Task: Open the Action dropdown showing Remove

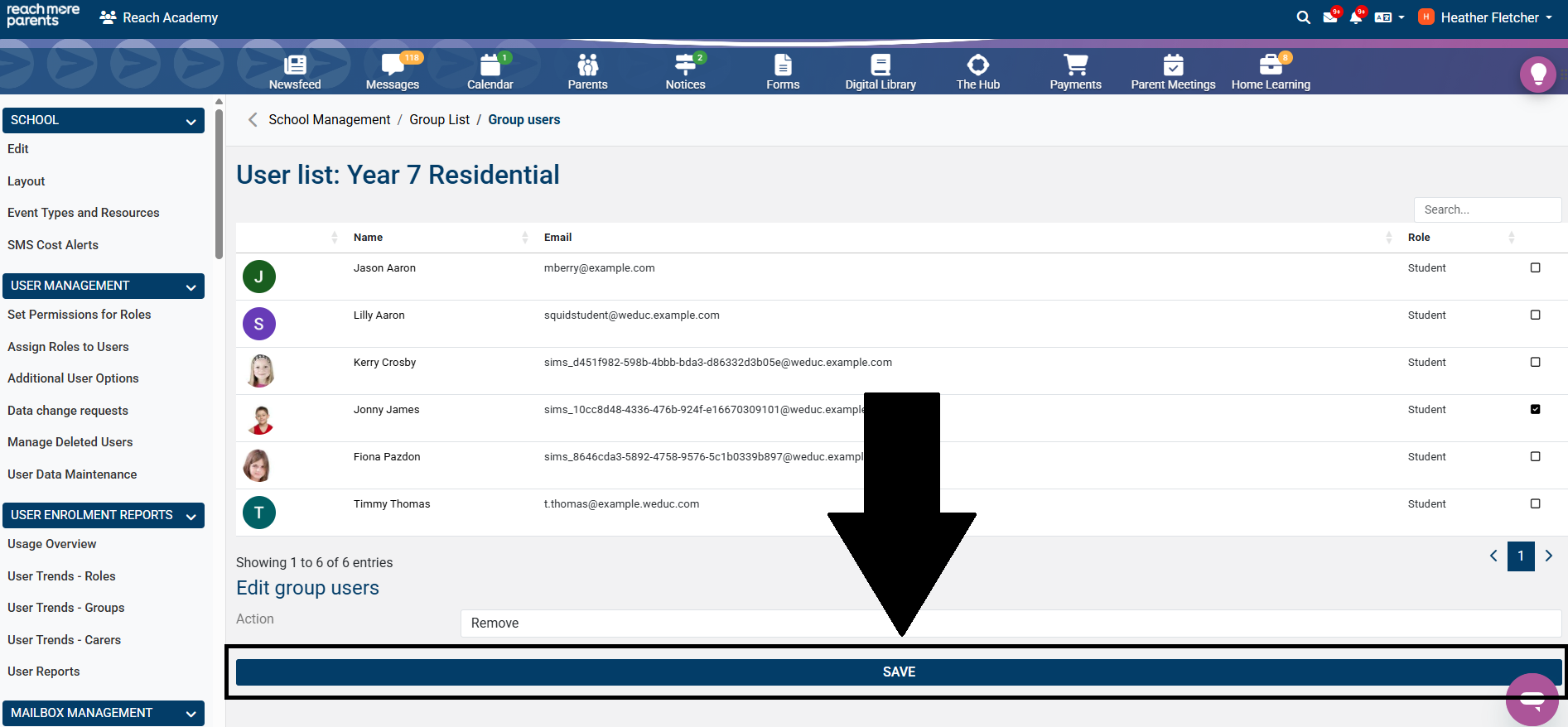Action: click(1011, 623)
